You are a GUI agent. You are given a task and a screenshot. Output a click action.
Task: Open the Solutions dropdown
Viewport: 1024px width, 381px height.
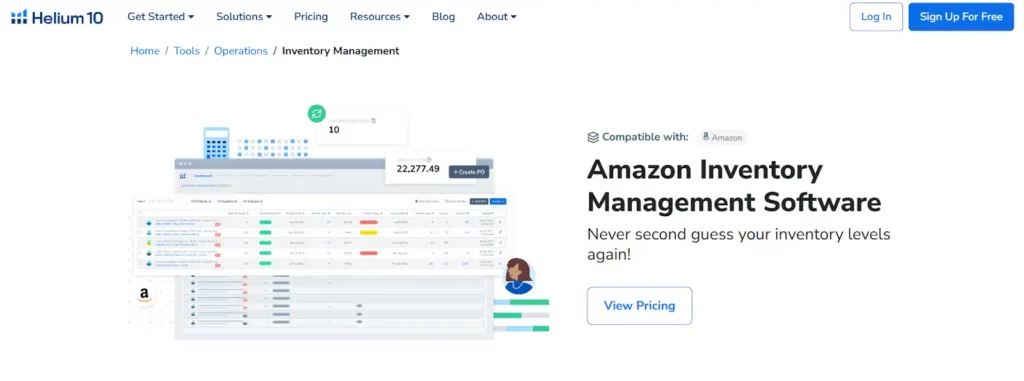point(244,16)
